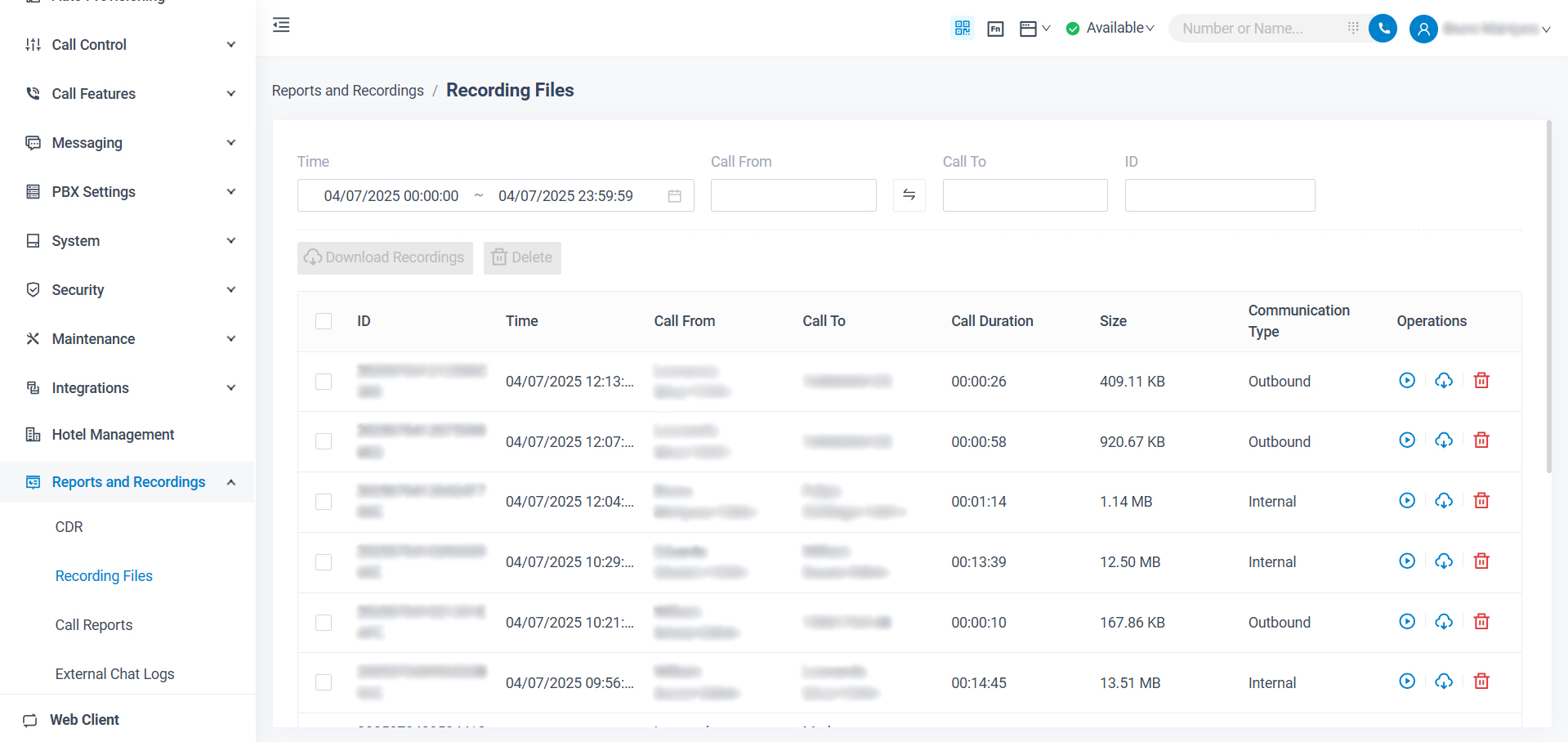Click the blue phone dial button
The width and height of the screenshot is (1568, 742).
click(1383, 29)
